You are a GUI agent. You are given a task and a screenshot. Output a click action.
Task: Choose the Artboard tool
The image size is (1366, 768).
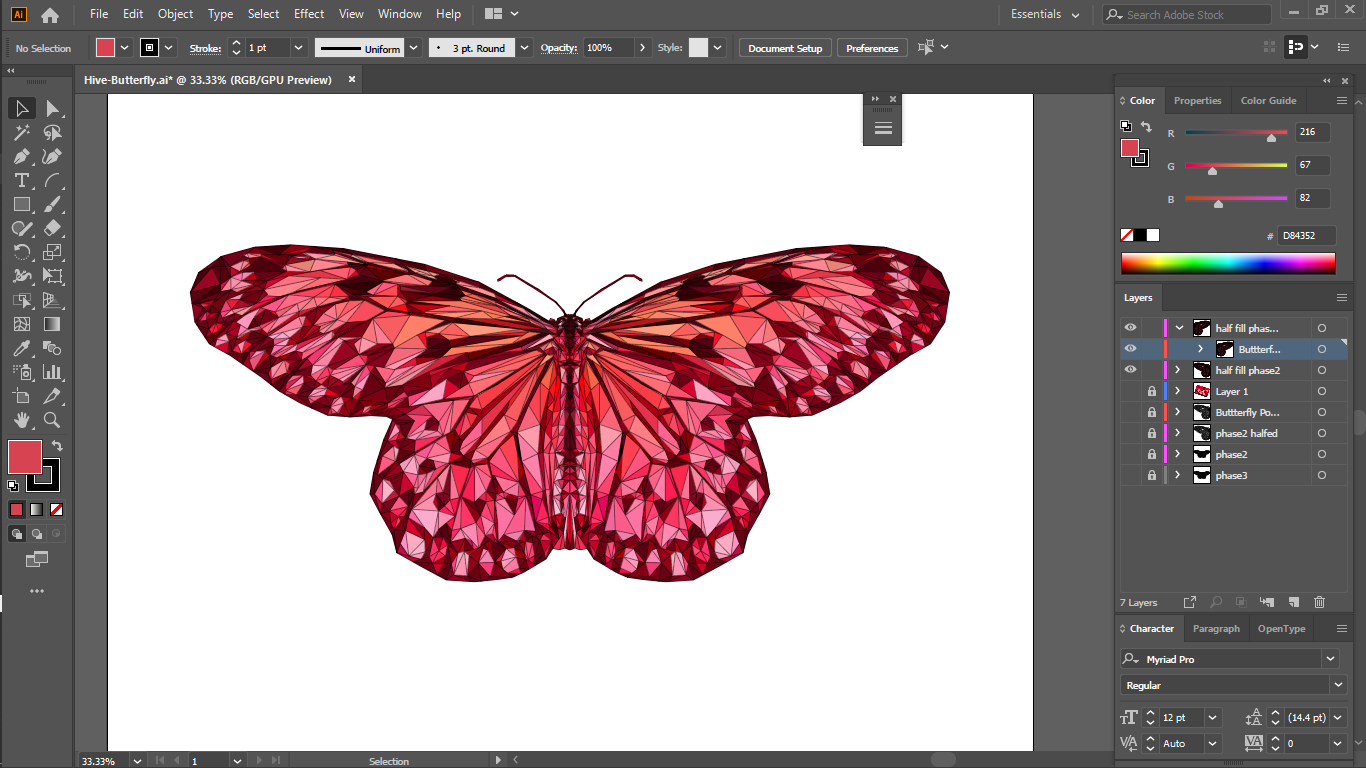(22, 396)
